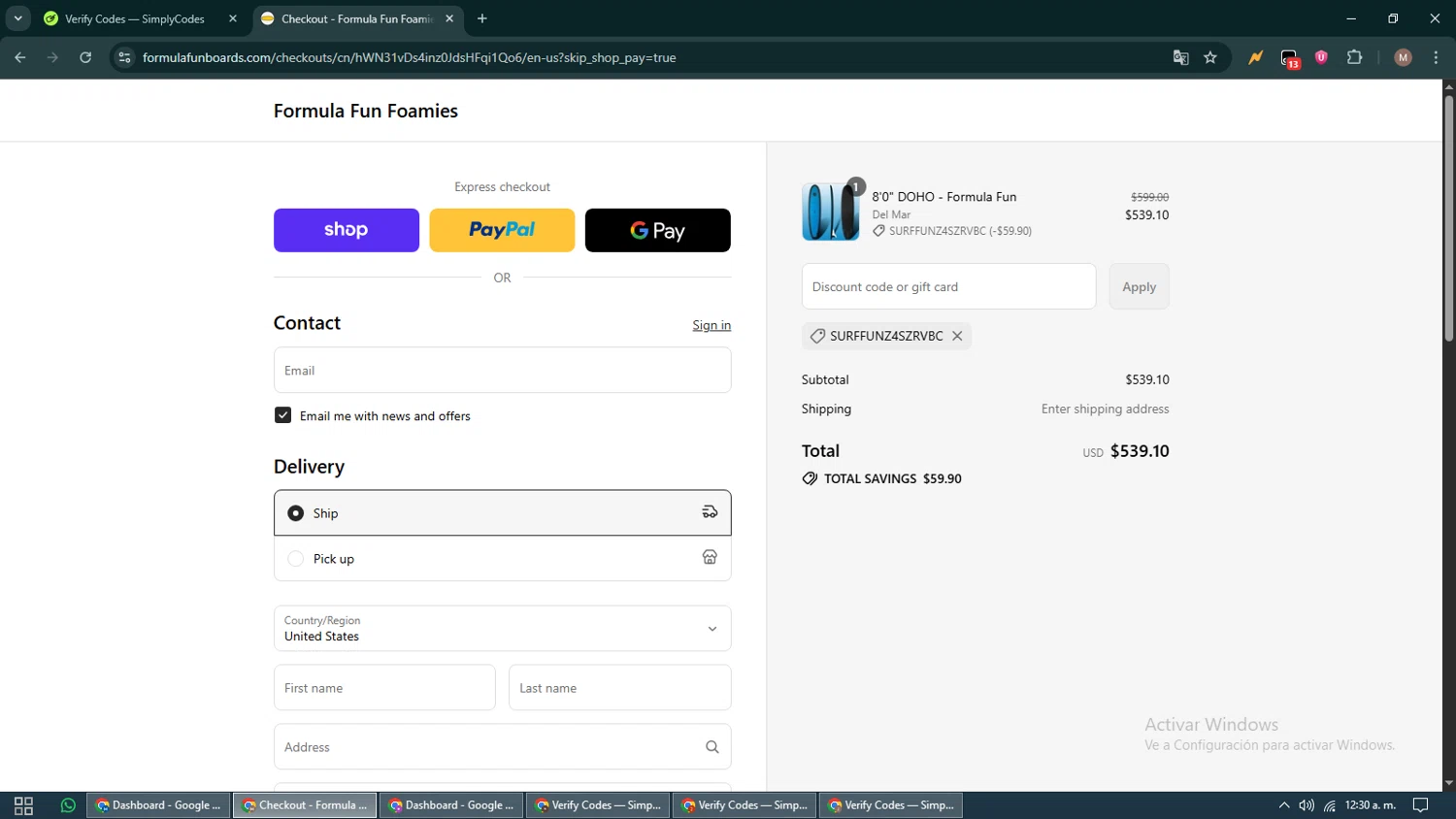Click the Sign in link
This screenshot has width=1456, height=819.
tap(711, 325)
